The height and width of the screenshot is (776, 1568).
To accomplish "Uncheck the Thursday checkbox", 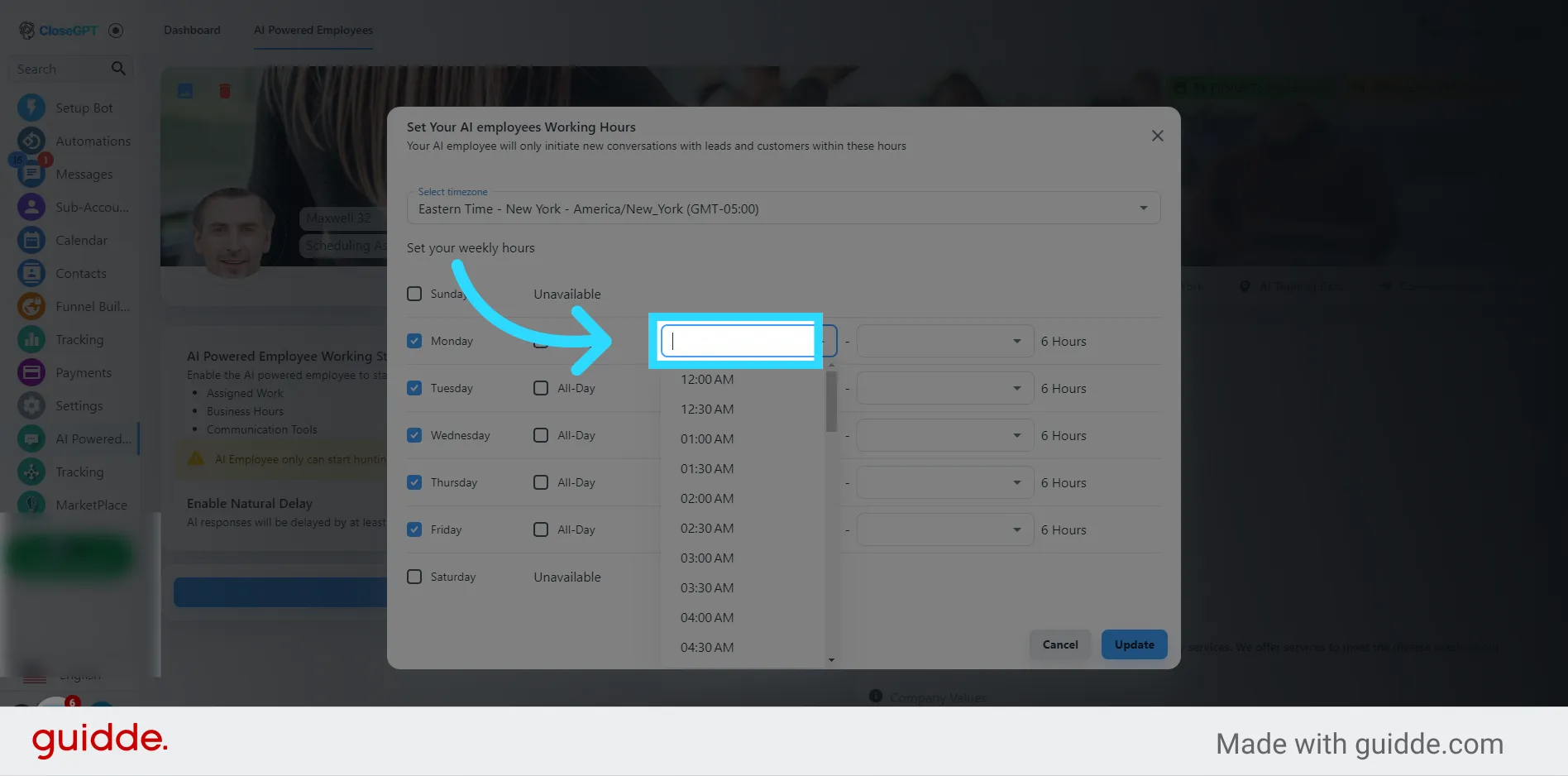I will (x=414, y=482).
